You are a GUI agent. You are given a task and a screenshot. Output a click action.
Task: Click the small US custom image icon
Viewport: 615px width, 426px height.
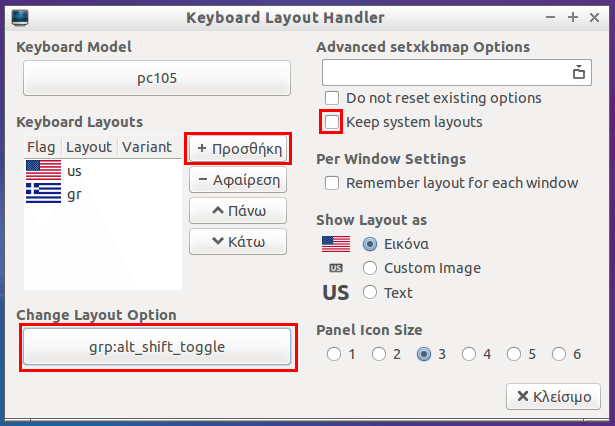(336, 268)
